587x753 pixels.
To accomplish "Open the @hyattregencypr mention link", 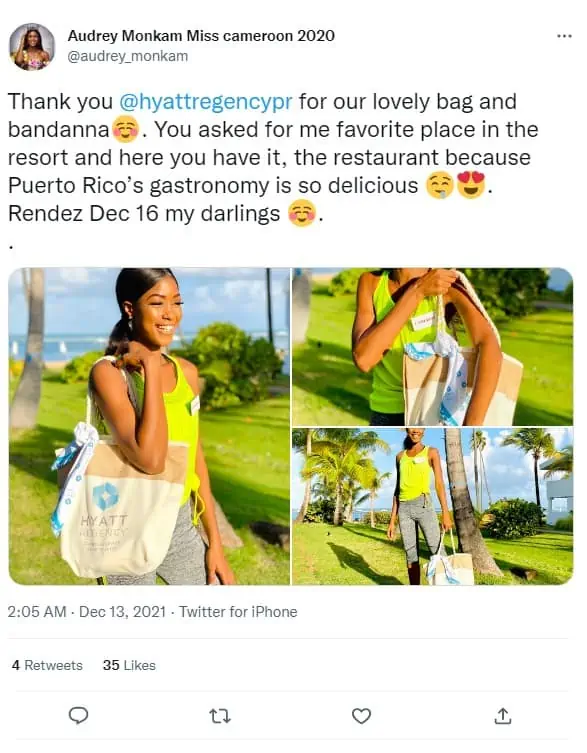I will (x=205, y=102).
